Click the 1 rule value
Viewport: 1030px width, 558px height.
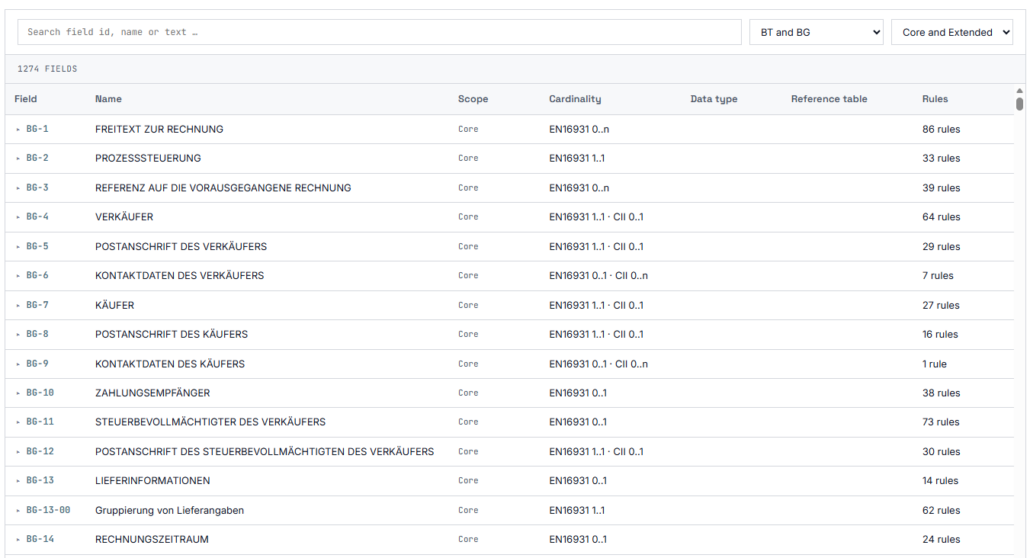pyautogui.click(x=934, y=363)
